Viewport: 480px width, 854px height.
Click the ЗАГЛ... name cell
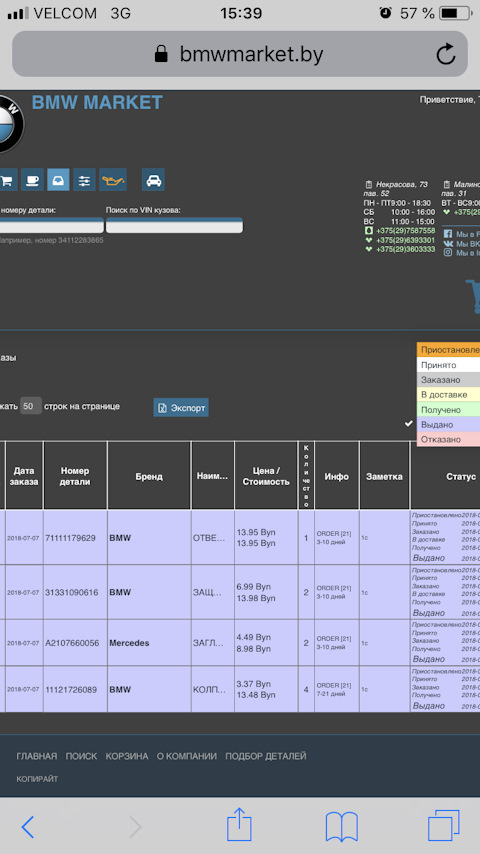pos(212,643)
